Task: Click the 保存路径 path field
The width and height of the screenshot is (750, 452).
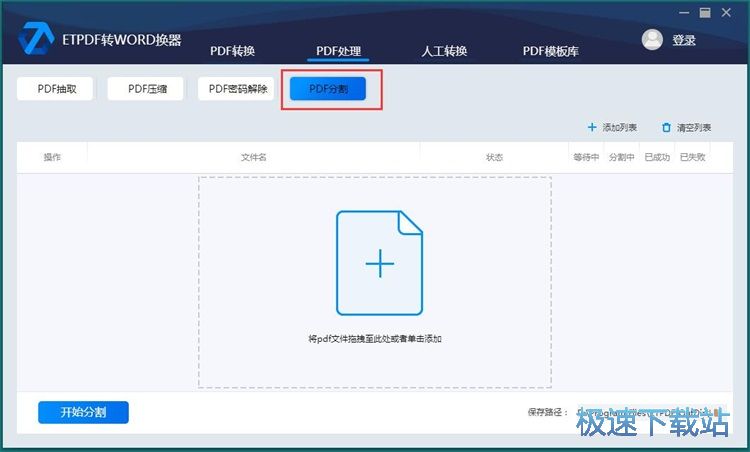Action: [651, 412]
